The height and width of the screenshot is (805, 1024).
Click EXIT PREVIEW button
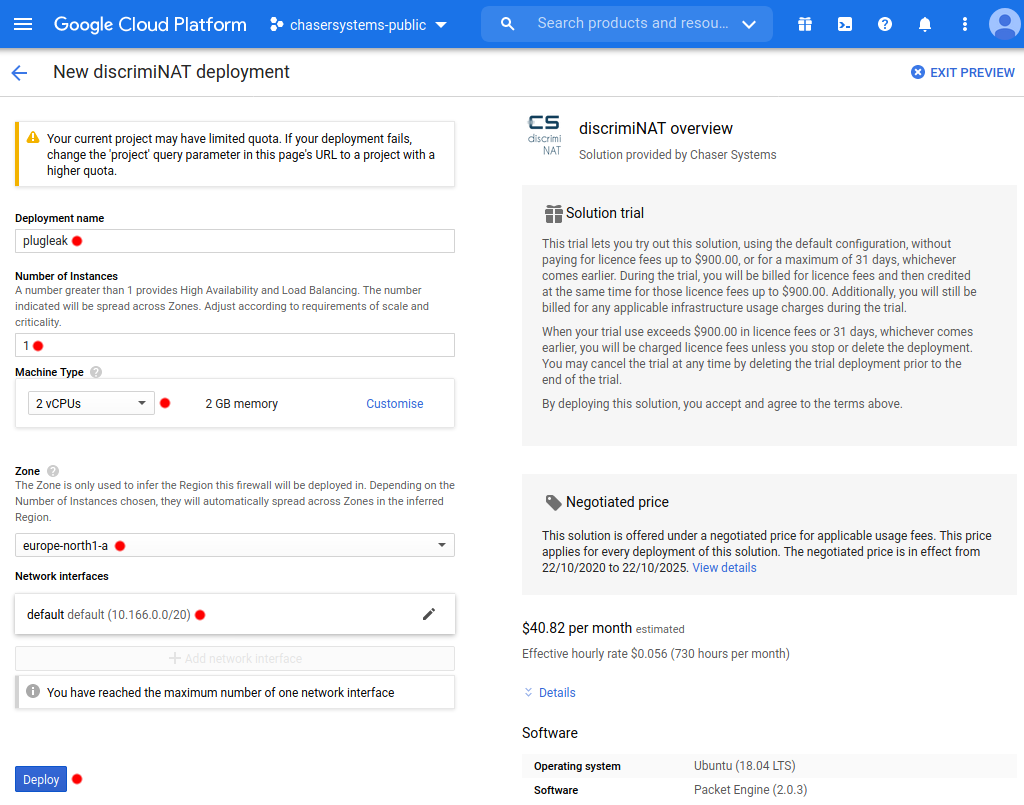(962, 72)
